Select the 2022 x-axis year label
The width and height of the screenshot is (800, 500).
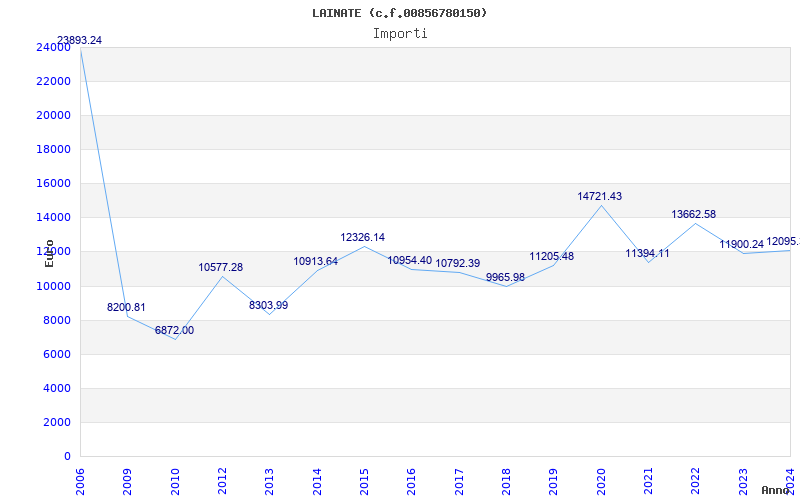696,482
